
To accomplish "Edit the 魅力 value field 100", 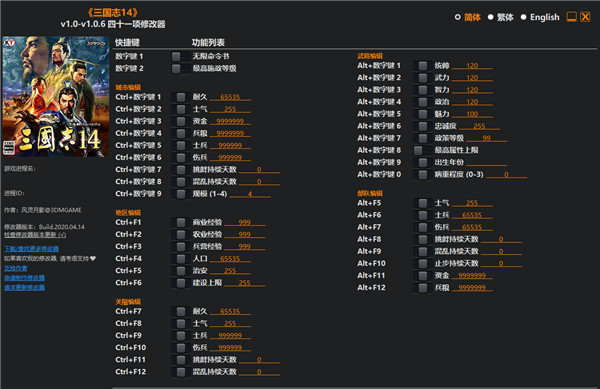I will click(x=472, y=114).
